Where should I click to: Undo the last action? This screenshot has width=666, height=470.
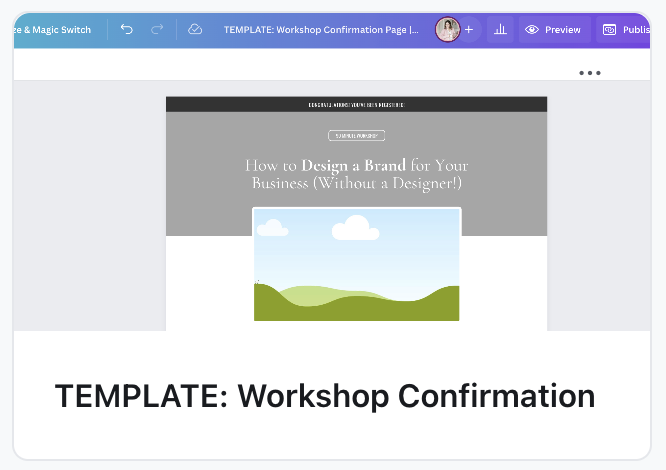126,30
